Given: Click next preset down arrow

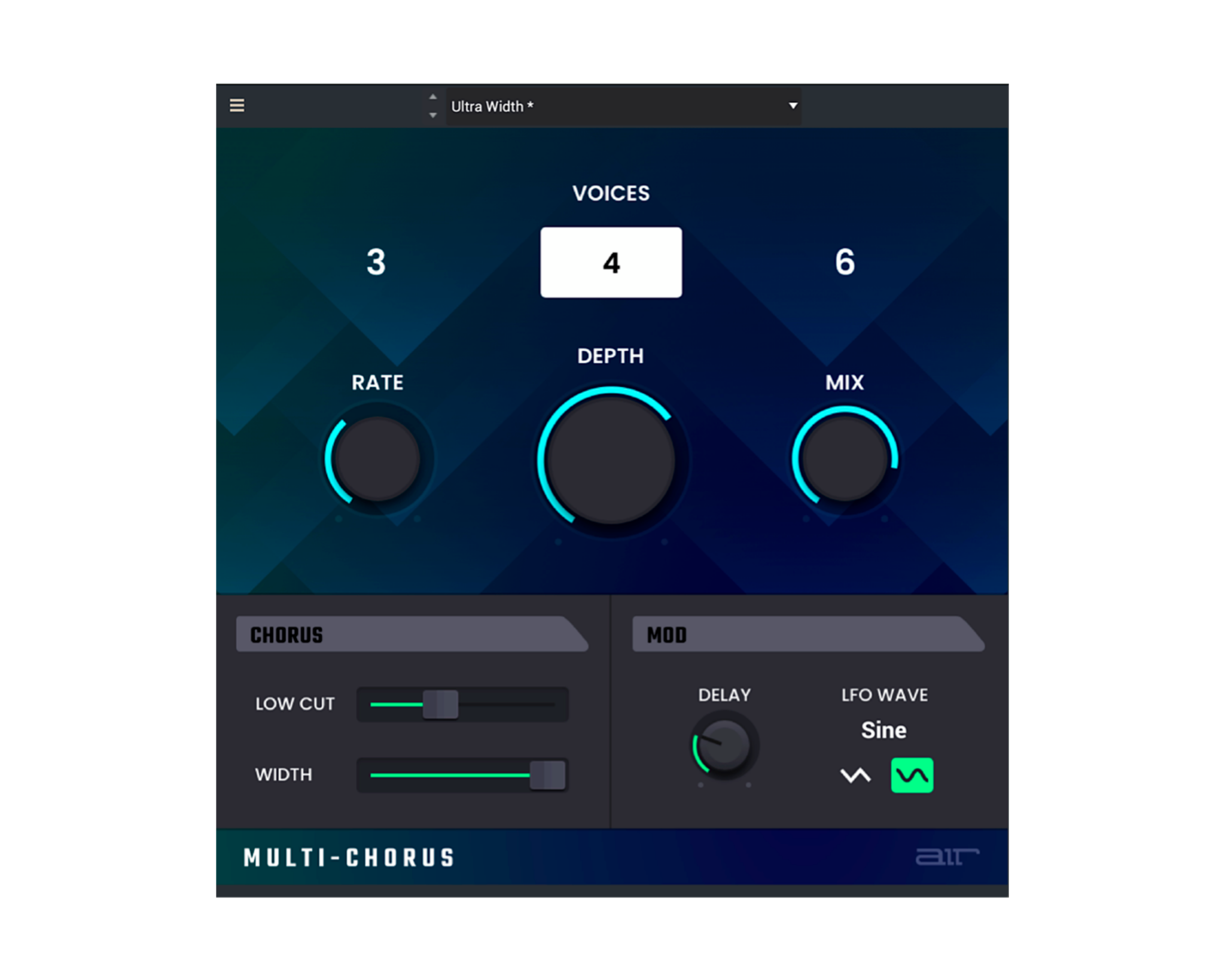Looking at the screenshot, I should 433,115.
